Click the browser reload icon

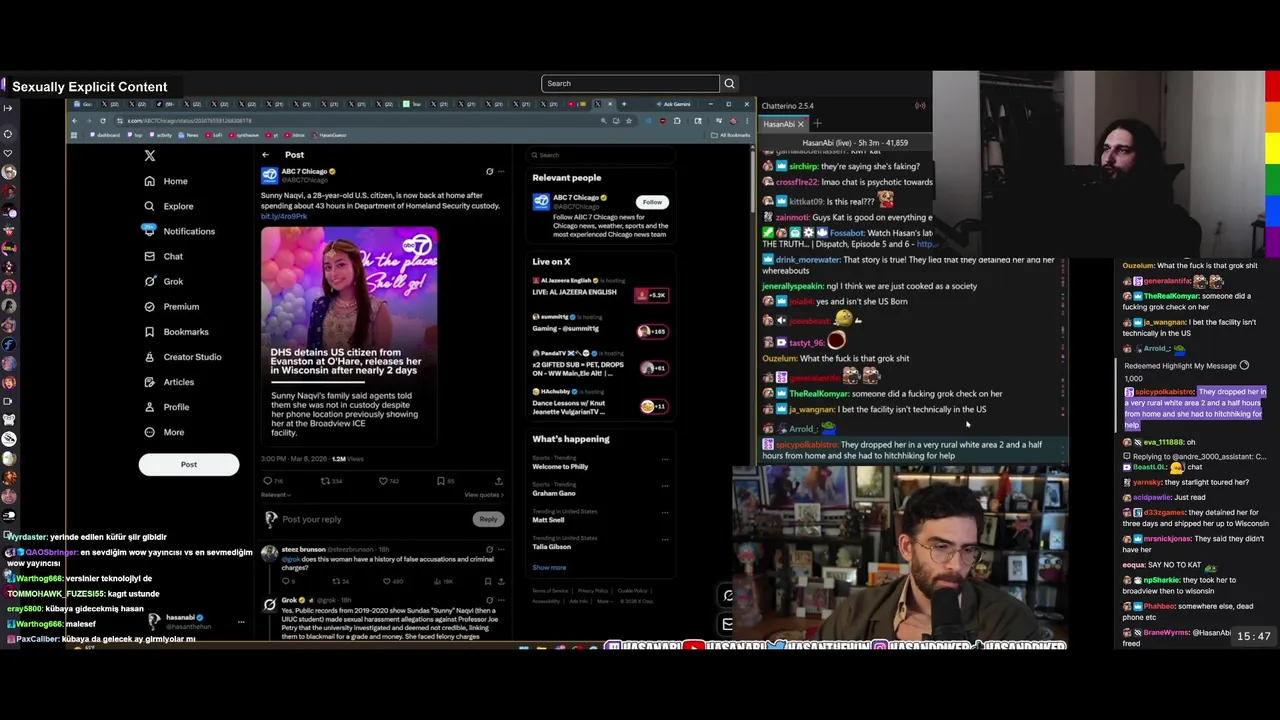[x=102, y=120]
